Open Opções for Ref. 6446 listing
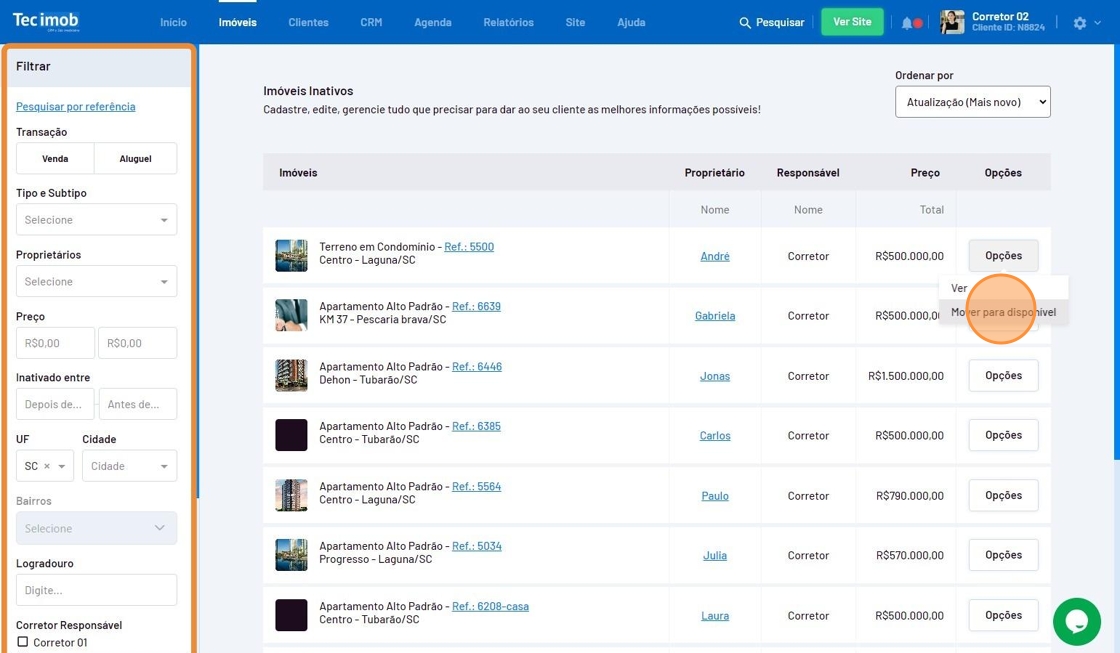The width and height of the screenshot is (1120, 653). tap(1003, 375)
